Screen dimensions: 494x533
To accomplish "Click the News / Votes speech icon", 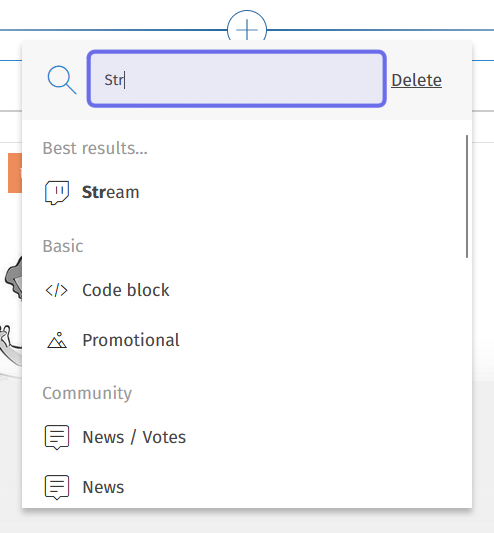I will point(57,437).
